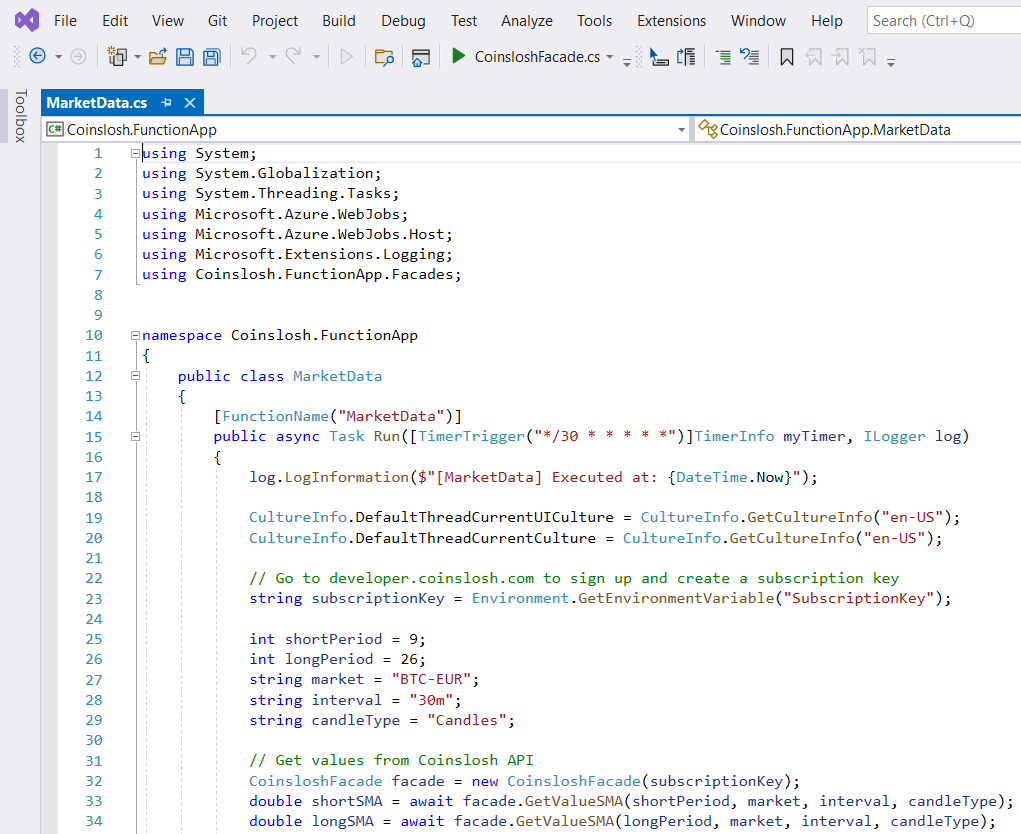
Task: Open the Debug menu
Action: 403,21
